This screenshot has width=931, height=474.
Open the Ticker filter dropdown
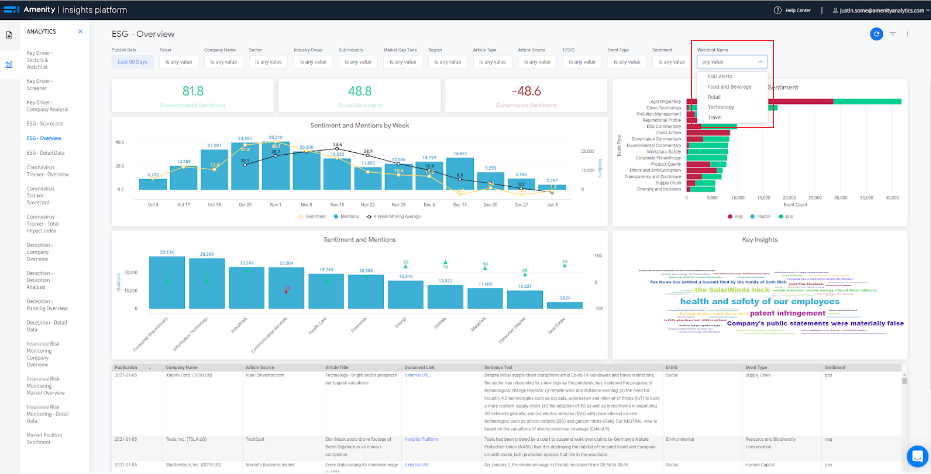pos(177,62)
